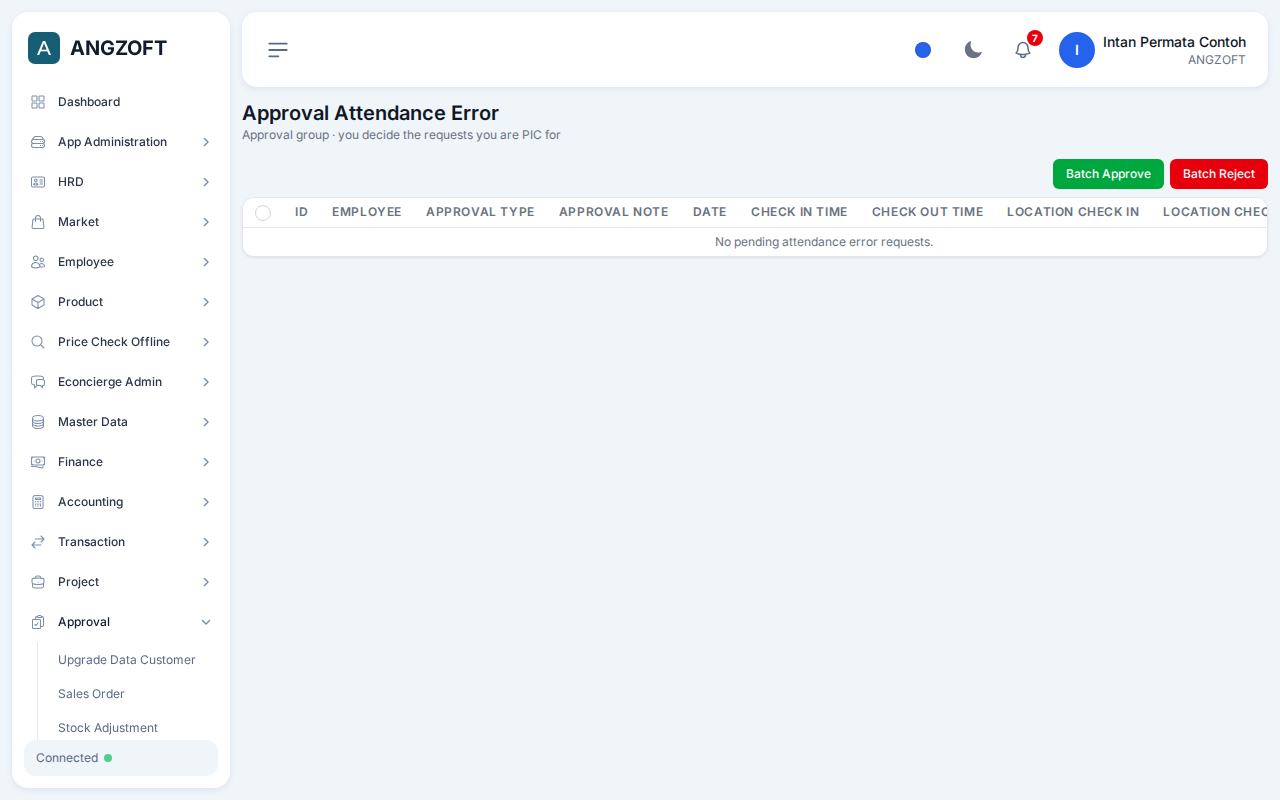
Task: Click the Transaction arrows icon
Action: (x=38, y=542)
